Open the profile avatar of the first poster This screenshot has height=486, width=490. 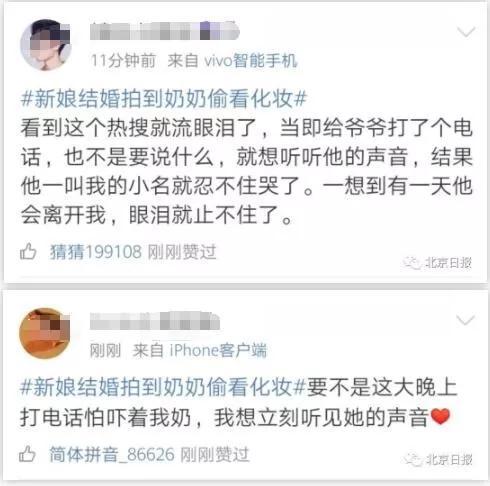pyautogui.click(x=45, y=45)
